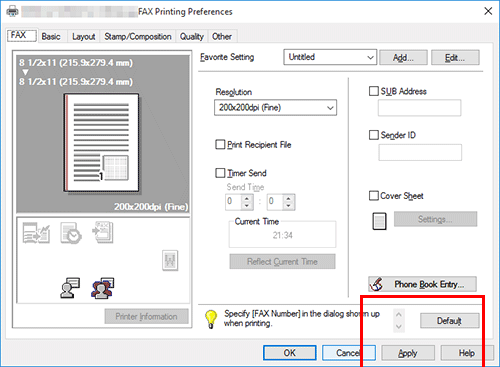The width and height of the screenshot is (500, 367).
Task: Click the Cover Sheet Settings... button
Action: click(435, 219)
